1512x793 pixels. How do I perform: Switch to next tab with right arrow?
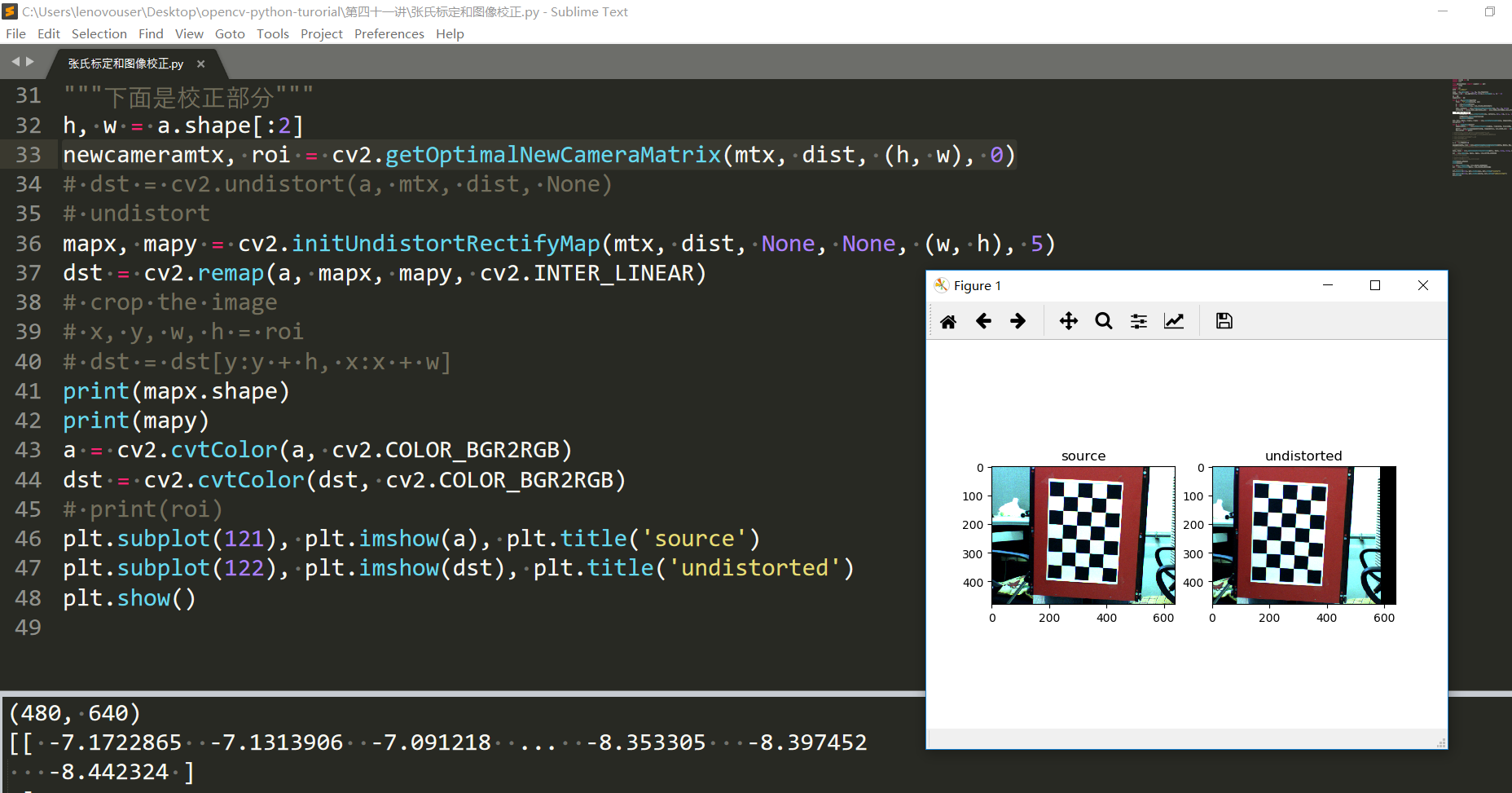[30, 61]
